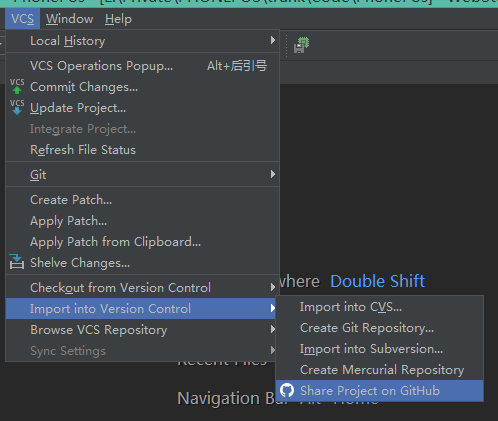Open Local History submenu
Viewport: 498px width, 421px height.
(142, 41)
